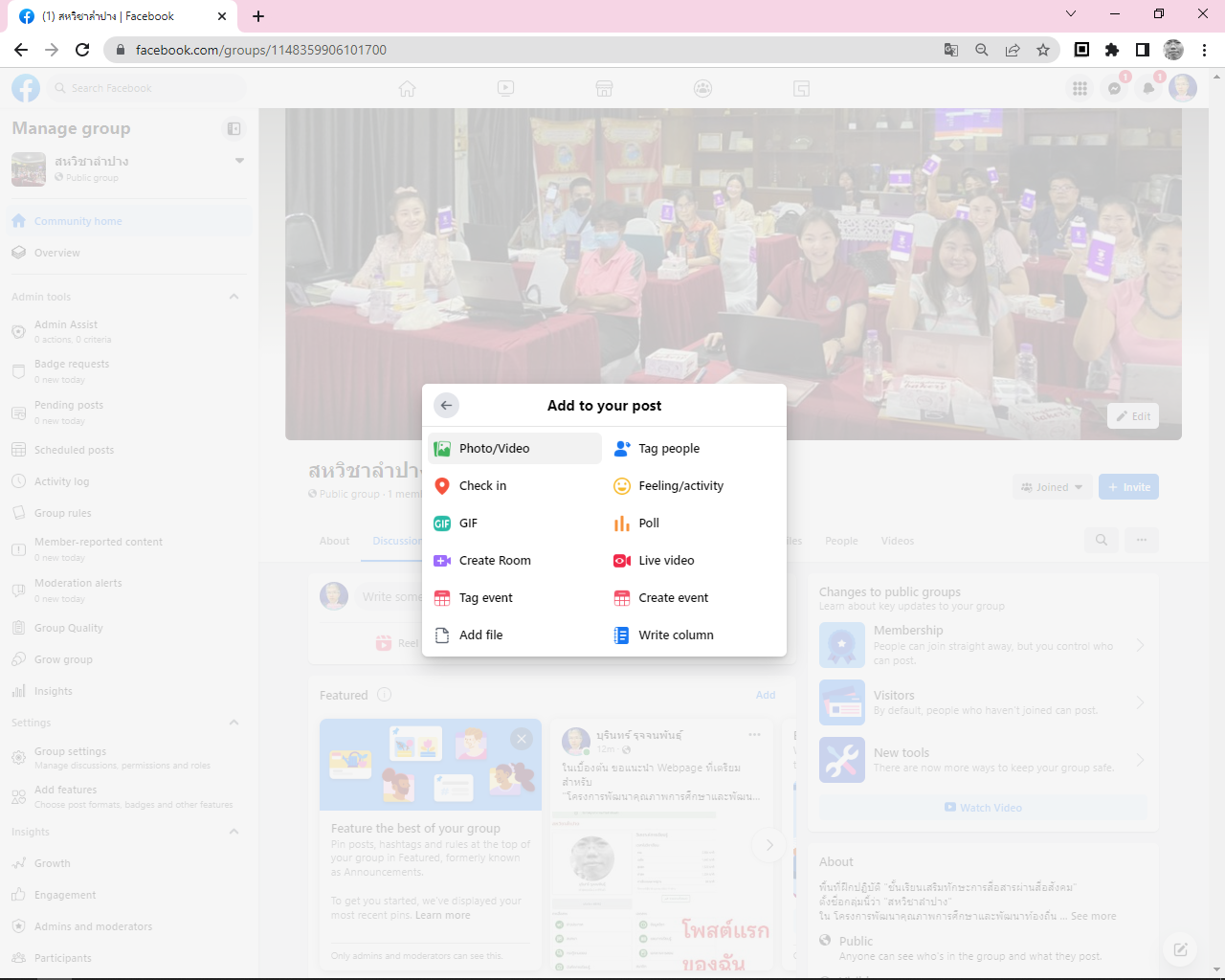Image resolution: width=1225 pixels, height=980 pixels.
Task: Open the apps grid menu
Action: coord(1080,88)
